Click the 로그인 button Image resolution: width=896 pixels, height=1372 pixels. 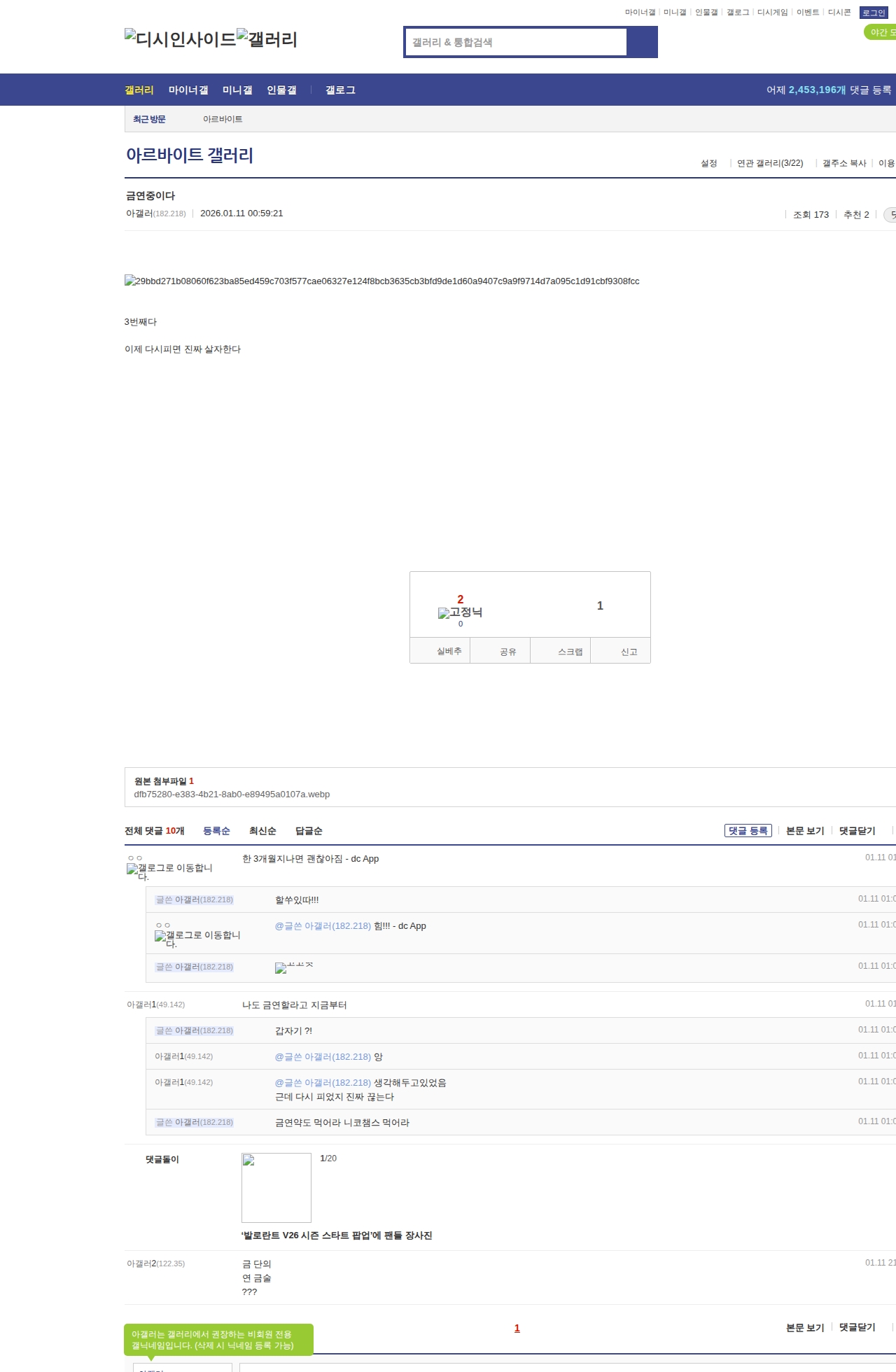pos(874,13)
